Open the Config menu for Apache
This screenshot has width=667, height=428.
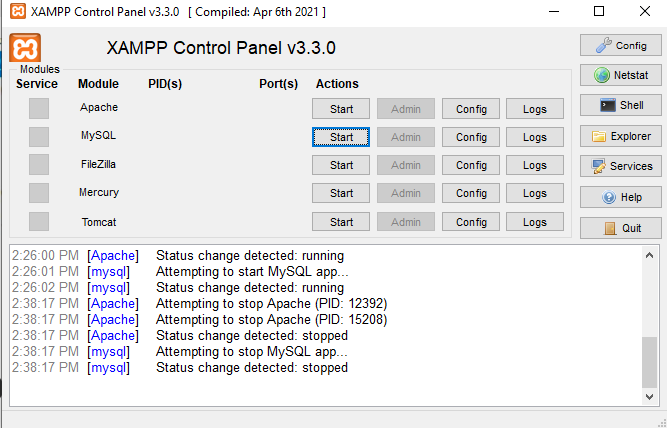(x=471, y=108)
